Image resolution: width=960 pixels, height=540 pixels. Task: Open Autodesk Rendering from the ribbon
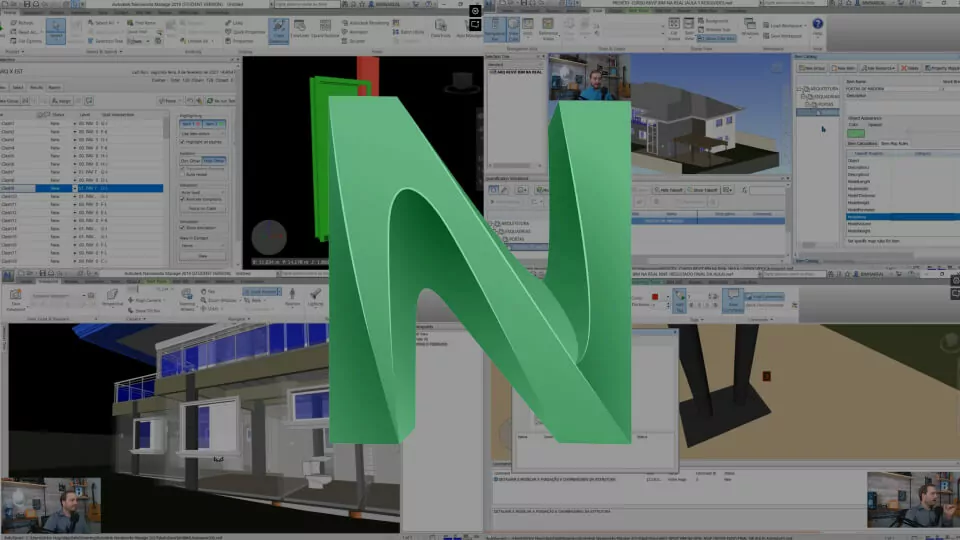click(366, 23)
